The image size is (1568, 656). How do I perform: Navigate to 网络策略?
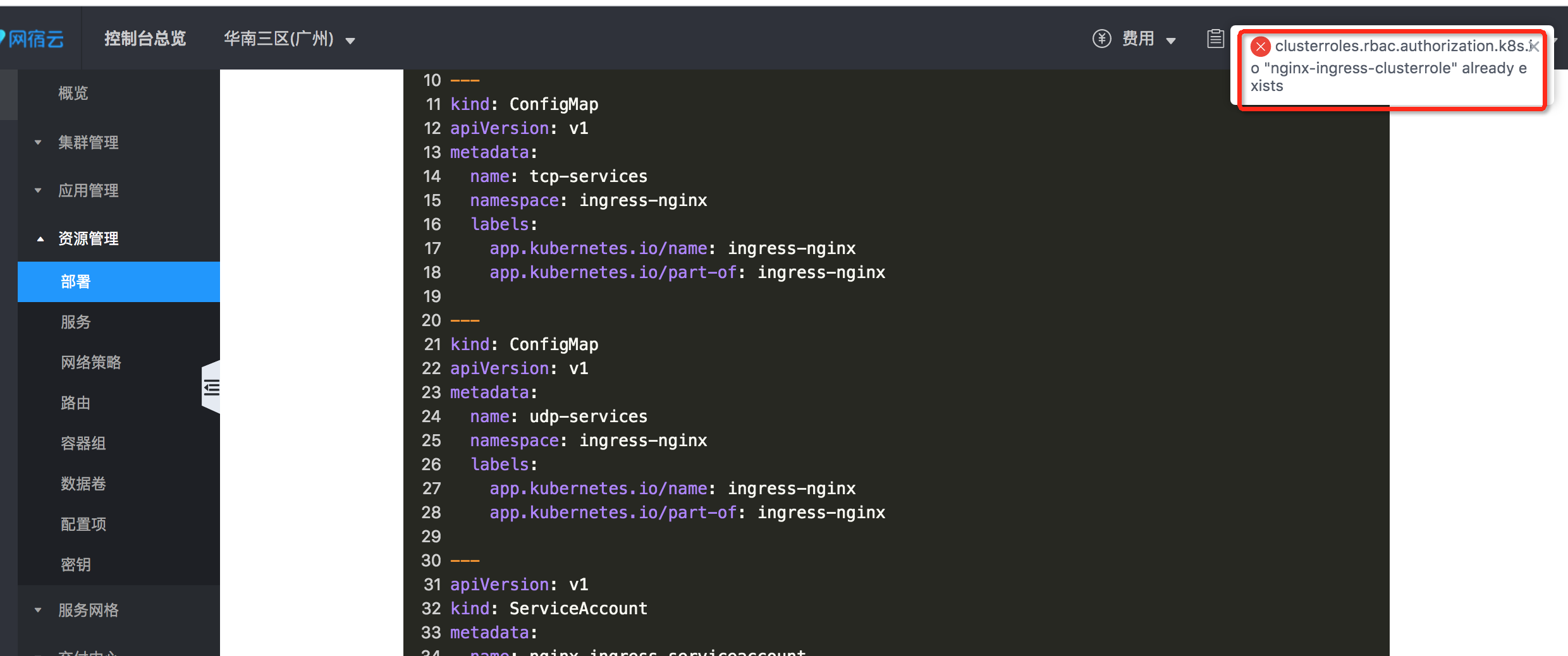[91, 363]
